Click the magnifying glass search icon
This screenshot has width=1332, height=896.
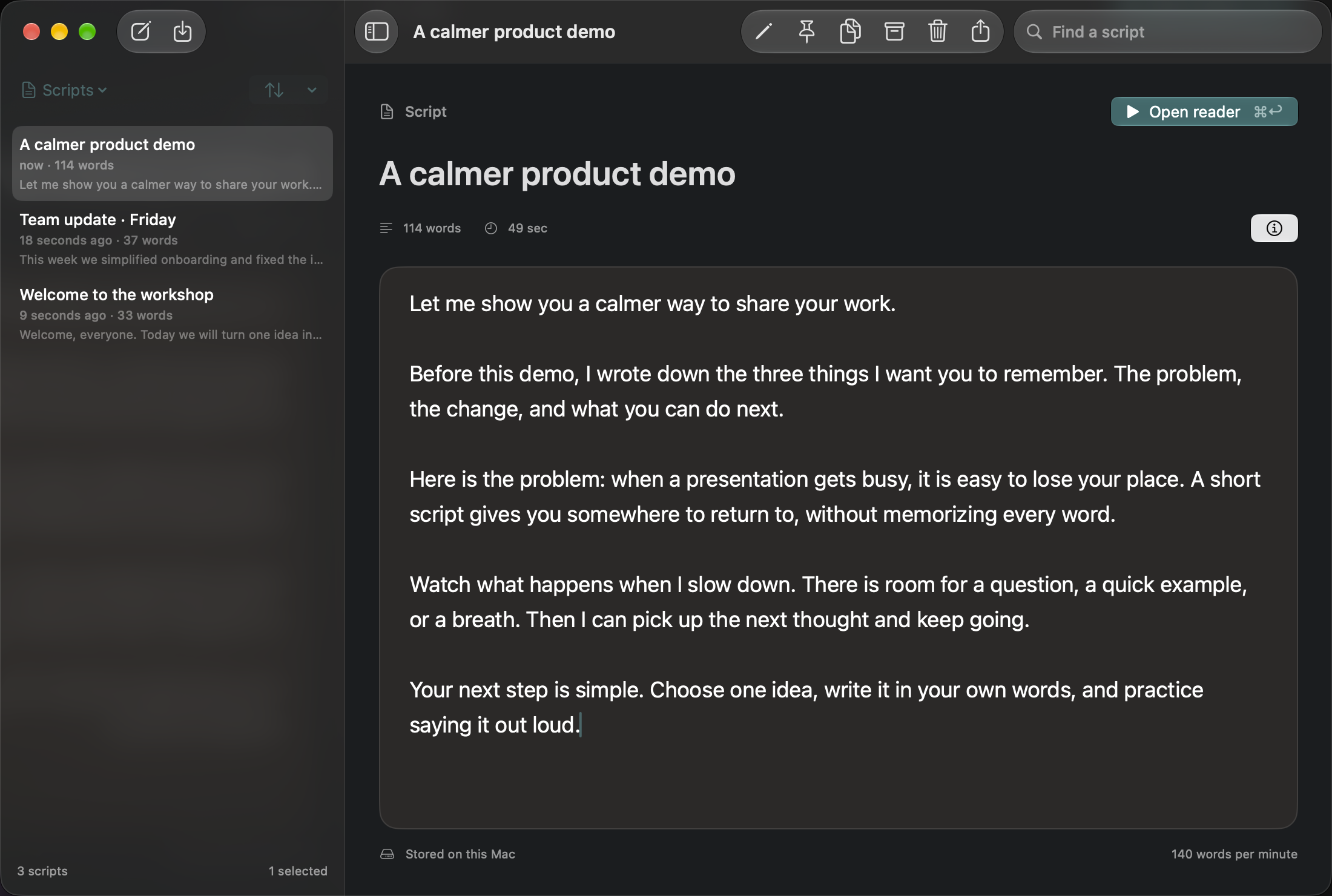coord(1034,31)
